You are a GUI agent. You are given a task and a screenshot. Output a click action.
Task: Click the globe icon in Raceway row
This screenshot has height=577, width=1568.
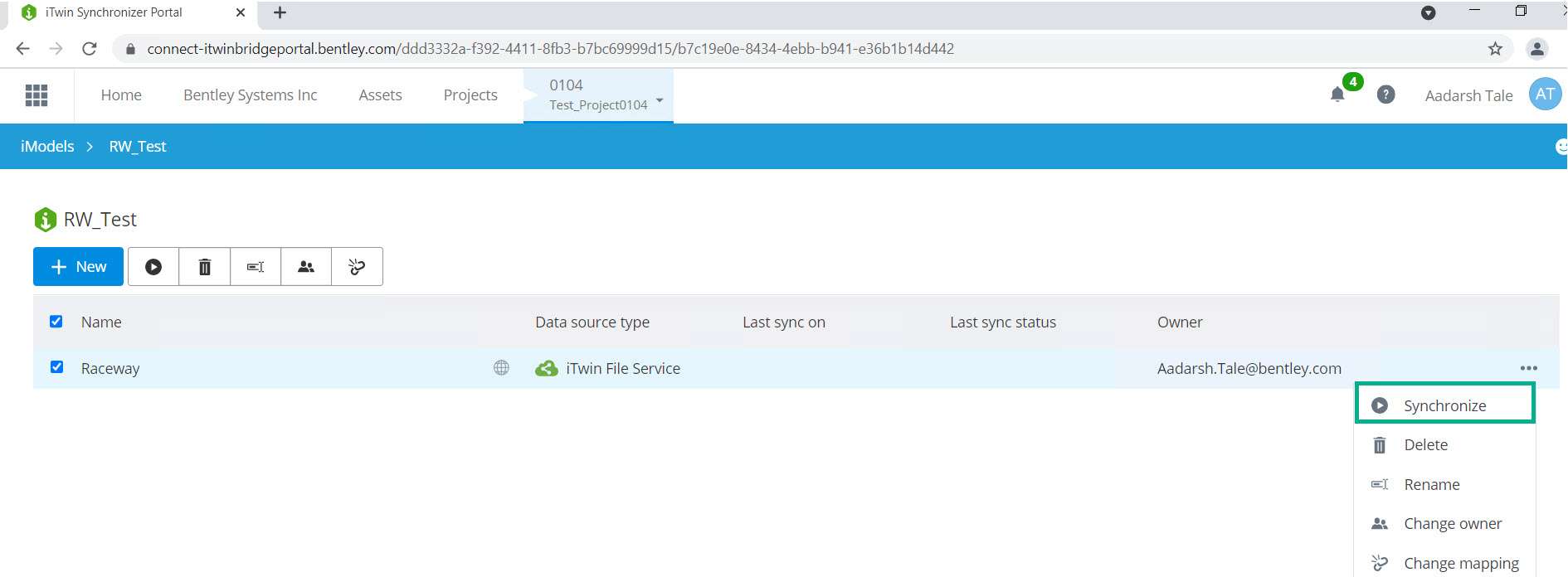tap(501, 367)
